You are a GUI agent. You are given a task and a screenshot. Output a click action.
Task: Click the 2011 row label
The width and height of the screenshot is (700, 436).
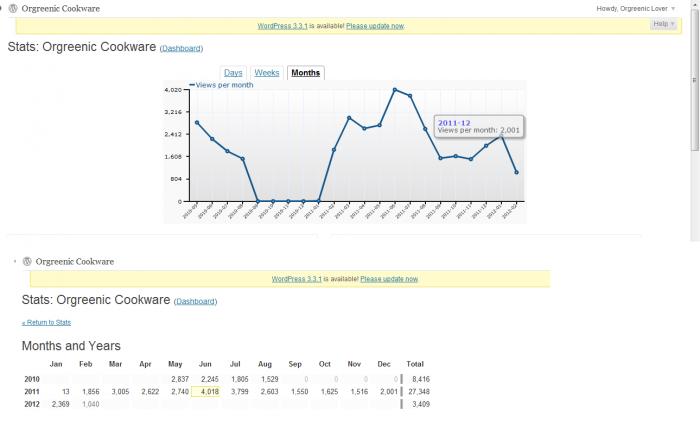(32, 391)
